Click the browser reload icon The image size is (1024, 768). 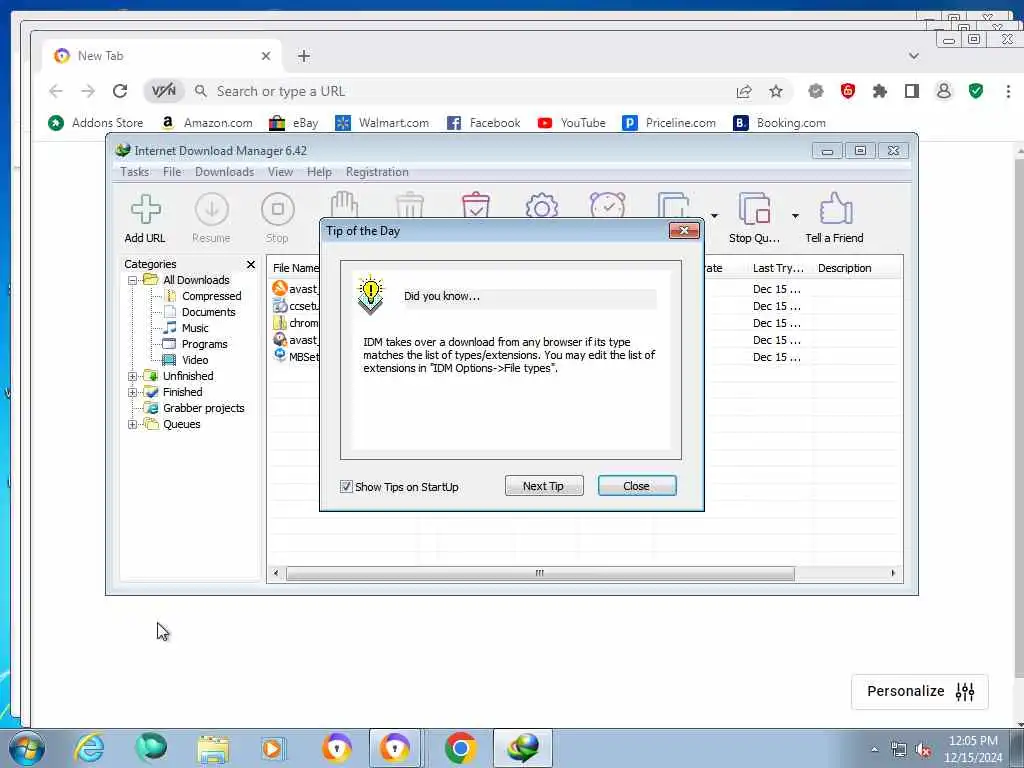(120, 91)
